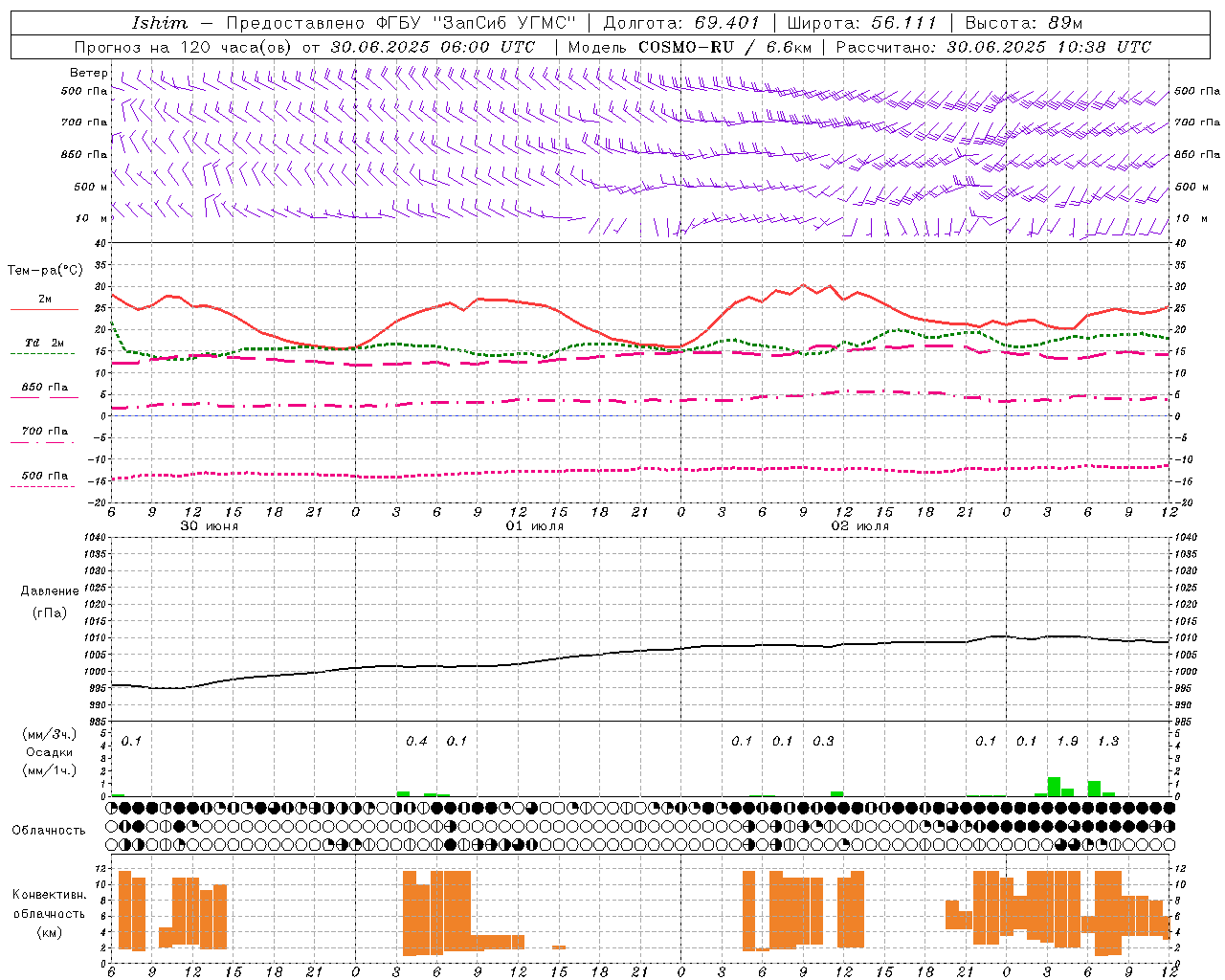Viewport: 1225px width, 980px height.
Task: Click the "0.3" precipitation amount
Action: pyautogui.click(x=823, y=741)
